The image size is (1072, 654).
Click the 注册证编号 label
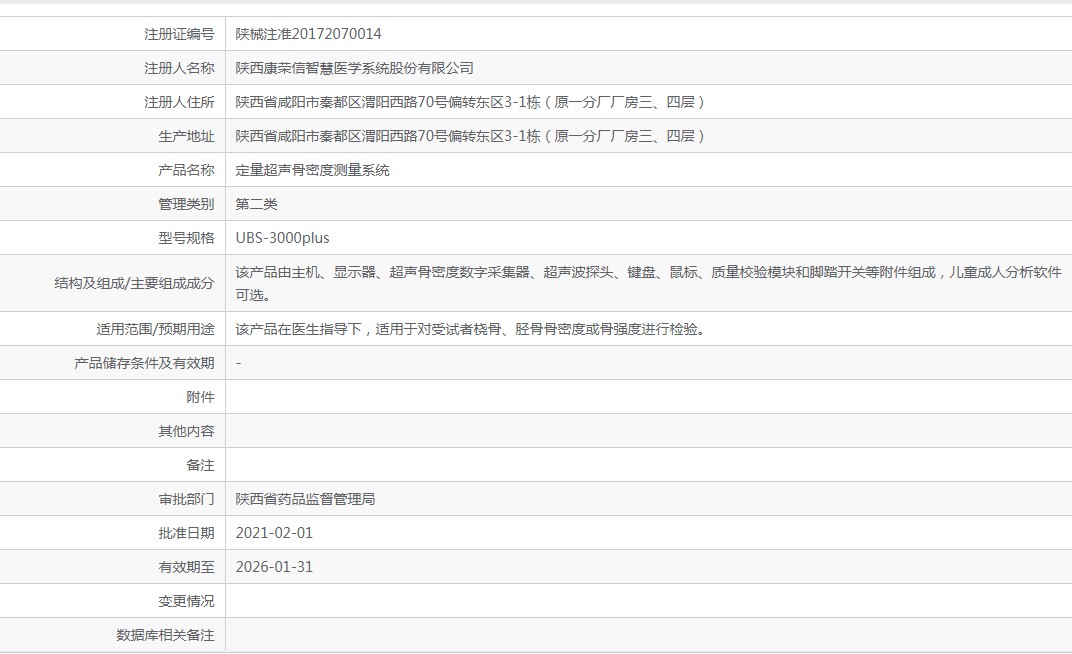tap(179, 34)
